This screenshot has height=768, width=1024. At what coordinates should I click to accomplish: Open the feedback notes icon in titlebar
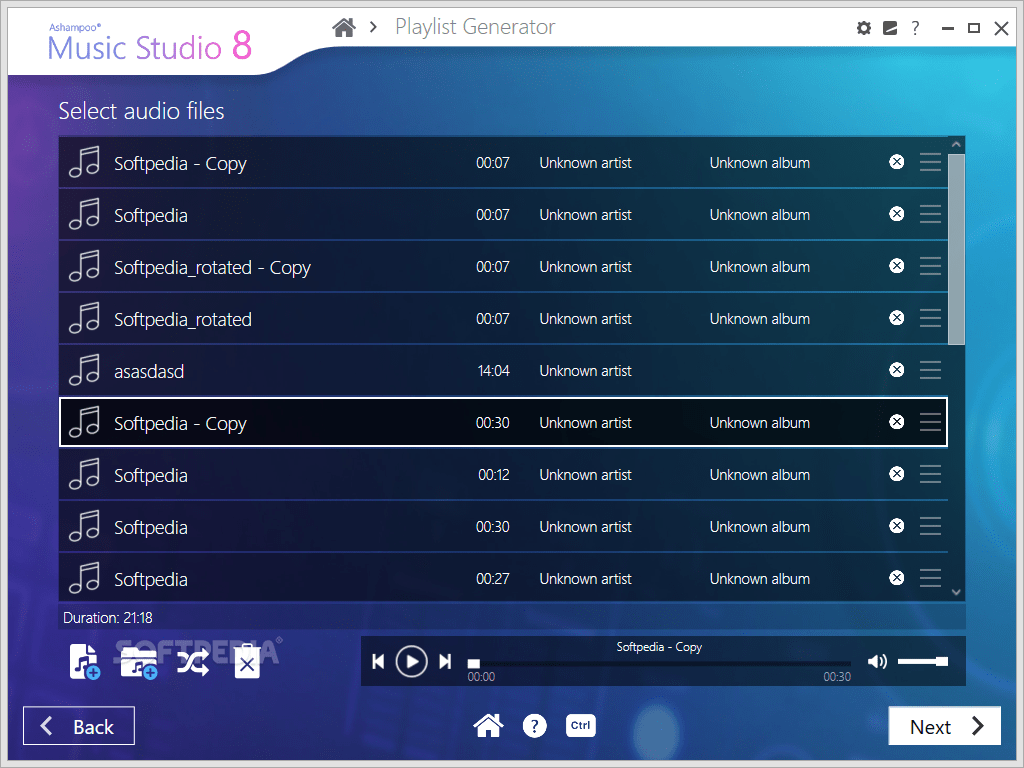(889, 28)
